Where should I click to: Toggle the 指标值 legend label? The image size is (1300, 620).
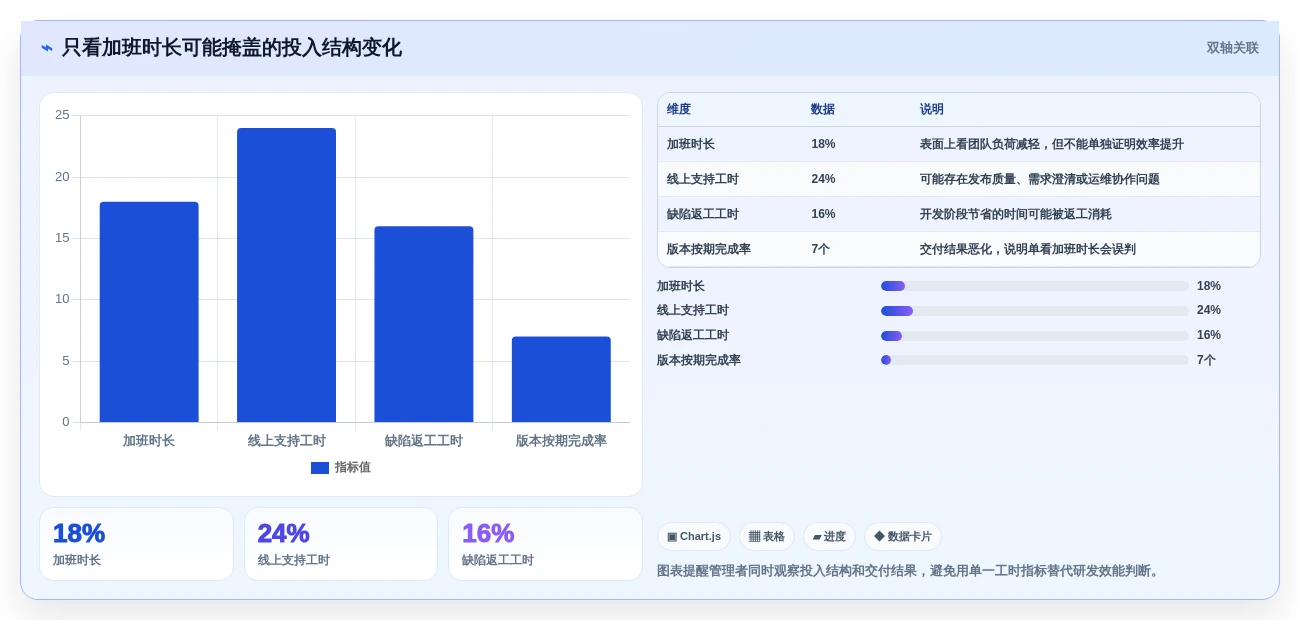(353, 468)
